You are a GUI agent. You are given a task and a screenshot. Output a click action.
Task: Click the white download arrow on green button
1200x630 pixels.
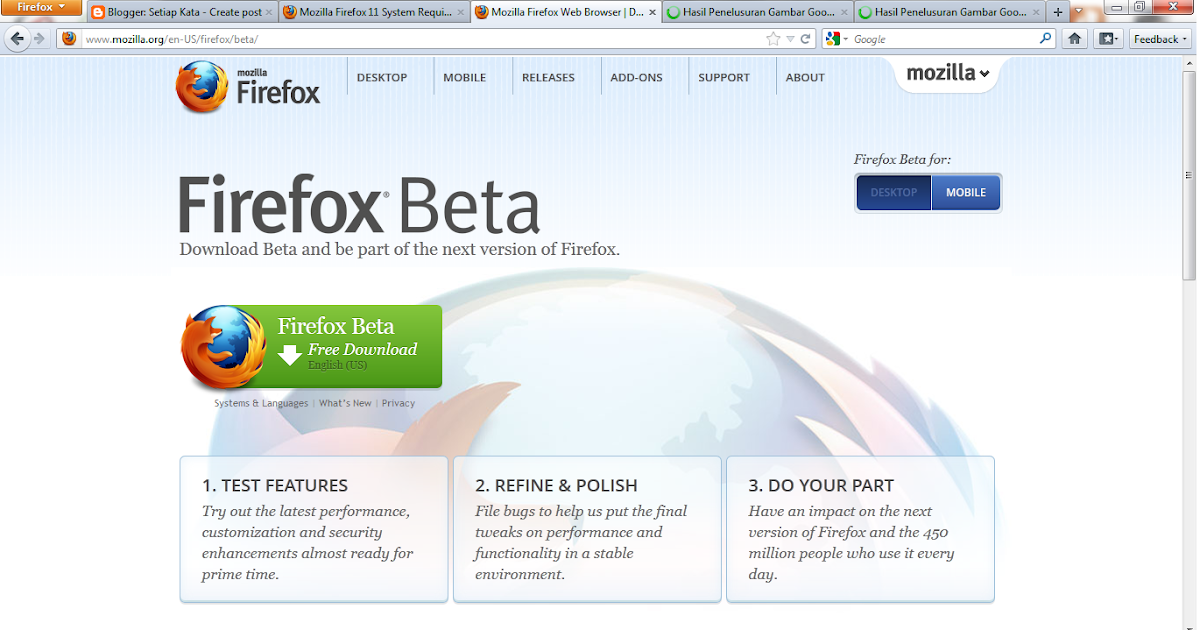click(289, 355)
